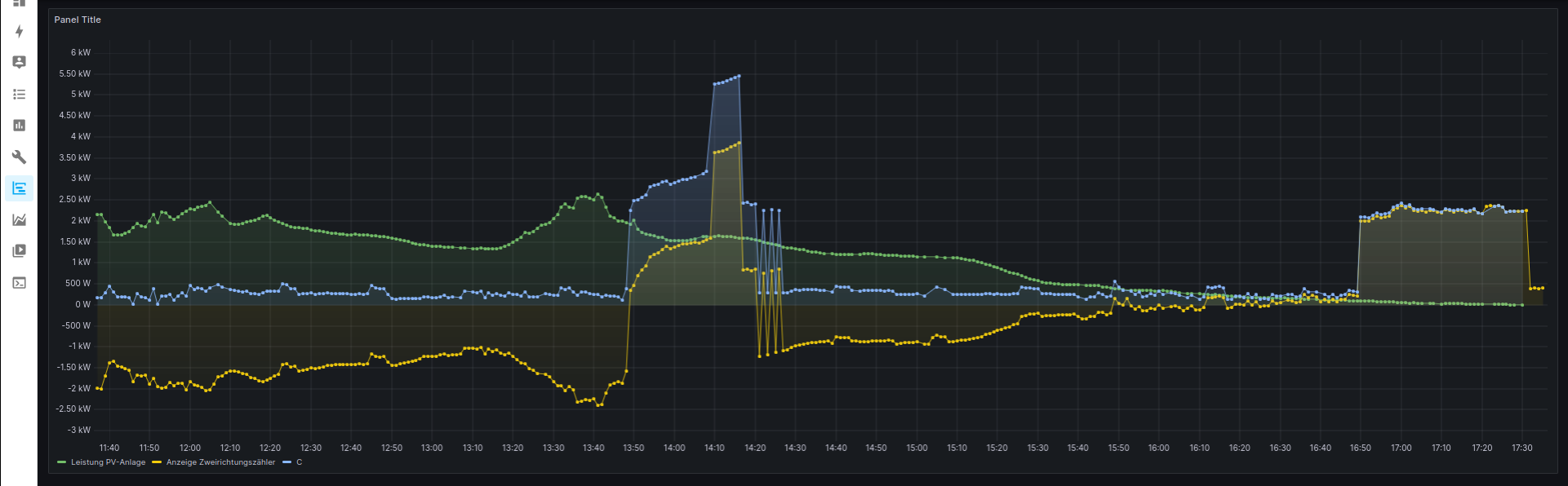Open the area line chart sidebar icon
This screenshot has width=1568, height=486.
pyautogui.click(x=19, y=219)
